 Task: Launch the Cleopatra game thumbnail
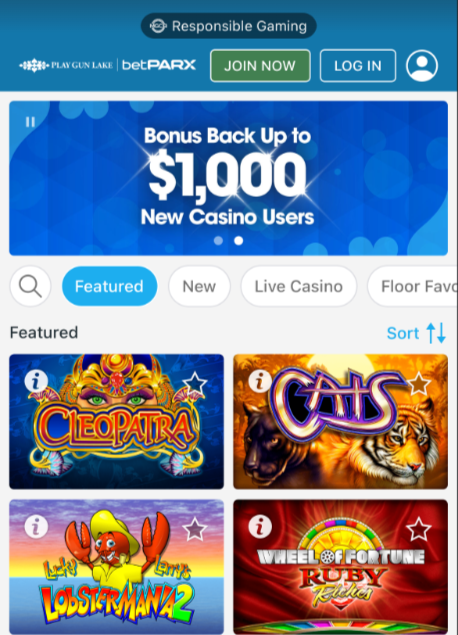click(x=117, y=422)
